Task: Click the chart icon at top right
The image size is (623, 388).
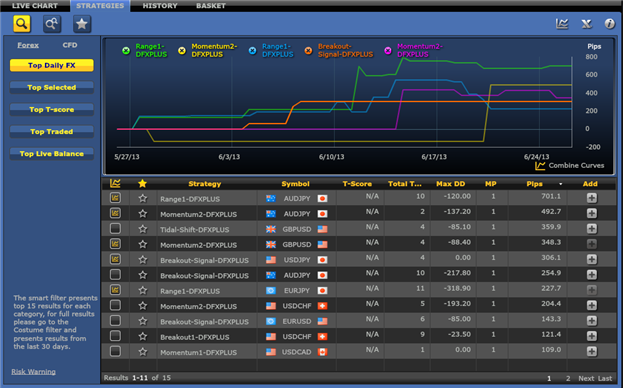Action: (562, 24)
